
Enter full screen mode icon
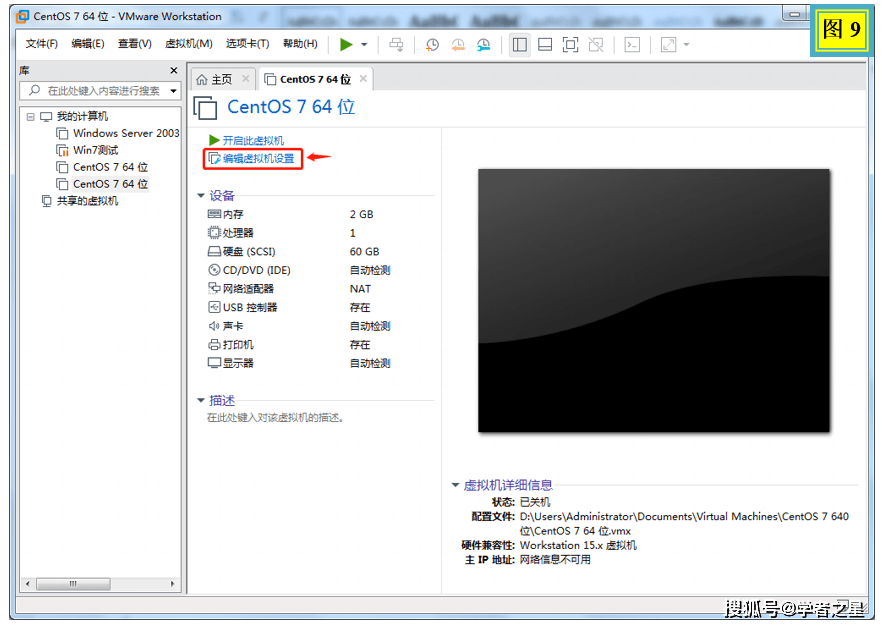tap(570, 44)
